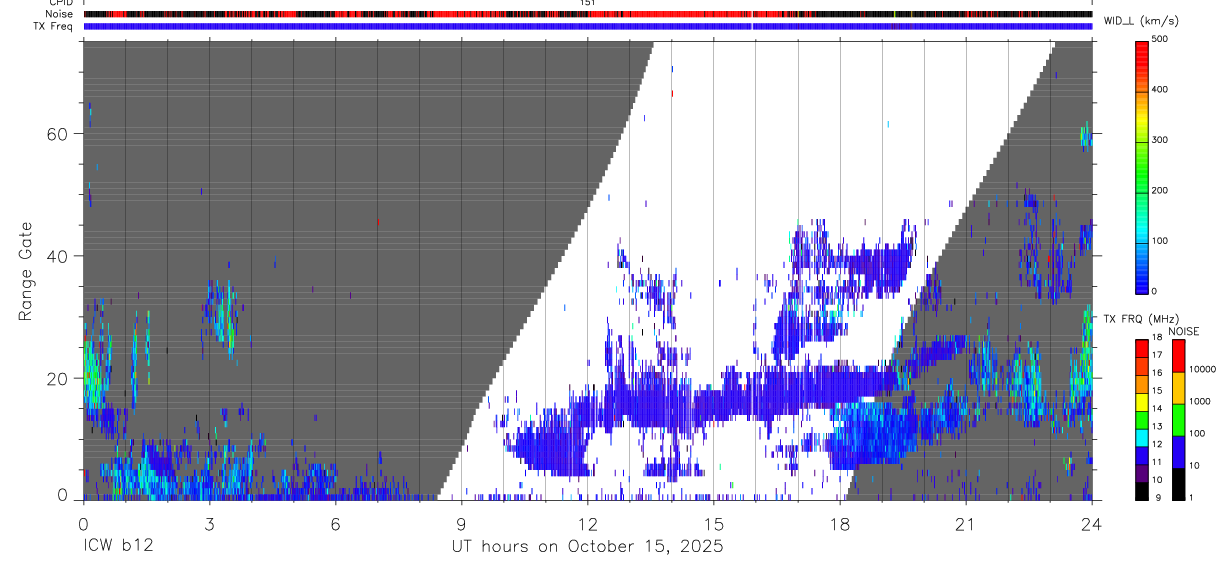Screen dimensions: 1228x567
Task: Click the 'NOISE' legend title
Action: 1184,331
